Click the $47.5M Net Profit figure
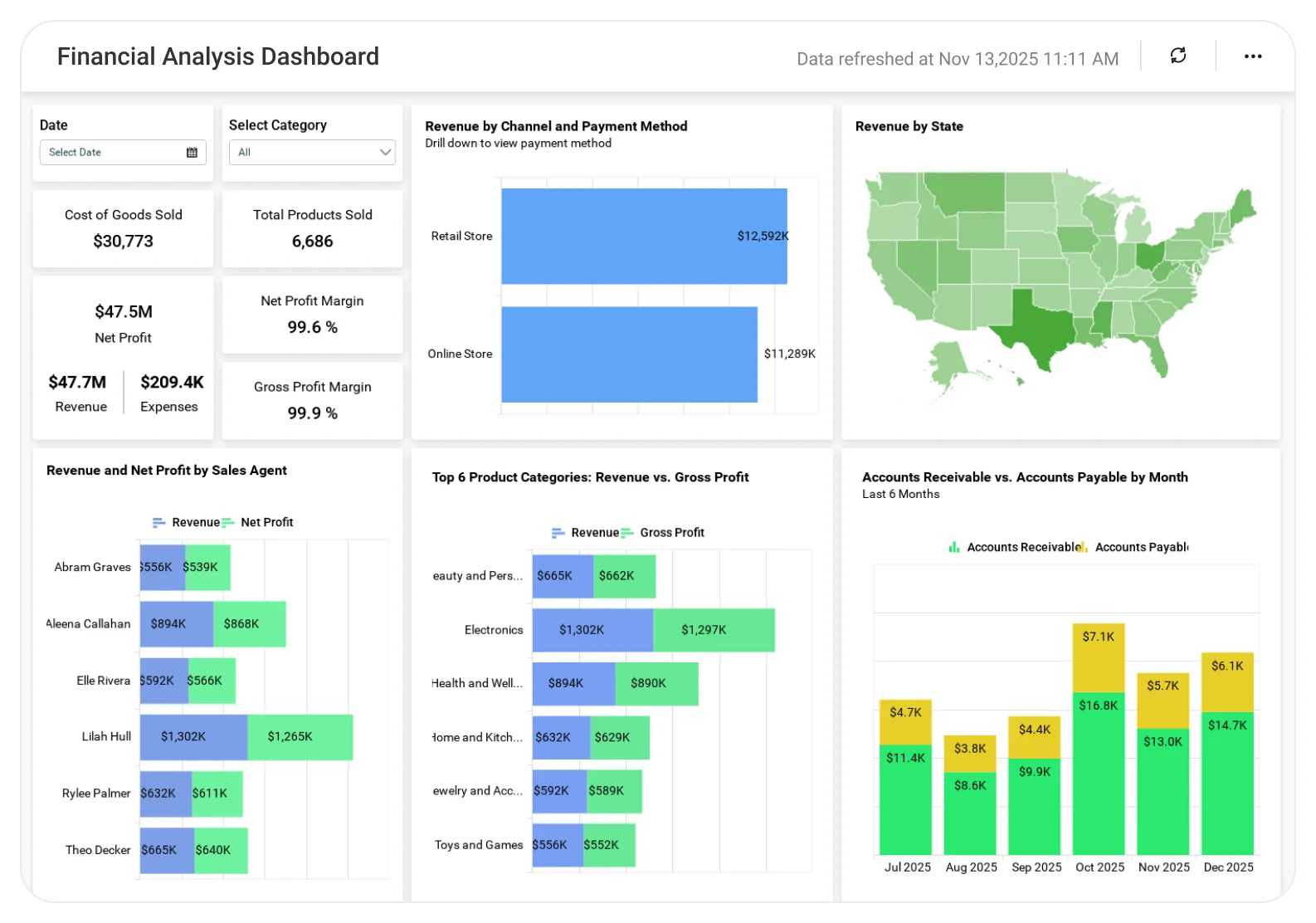Image resolution: width=1316 pixels, height=923 pixels. pyautogui.click(x=124, y=312)
